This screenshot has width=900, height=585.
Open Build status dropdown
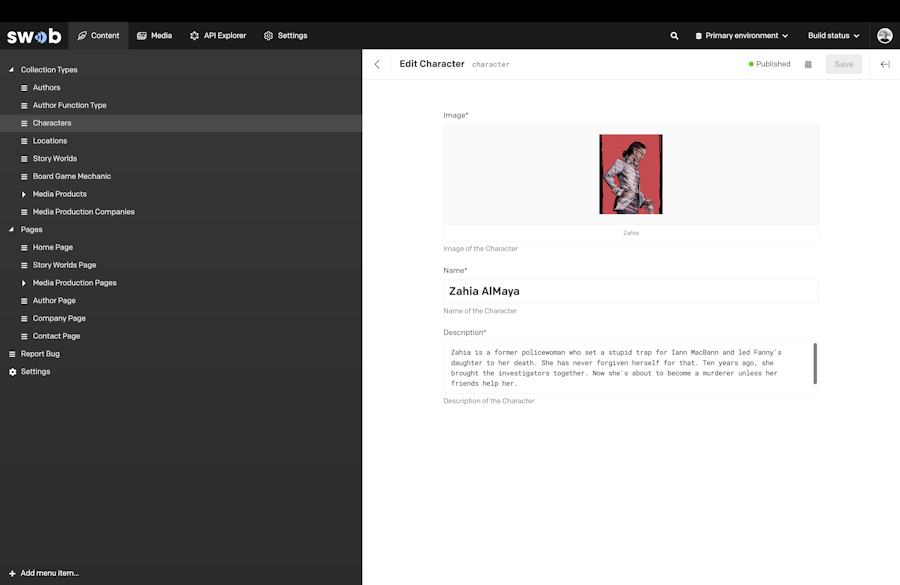click(833, 36)
